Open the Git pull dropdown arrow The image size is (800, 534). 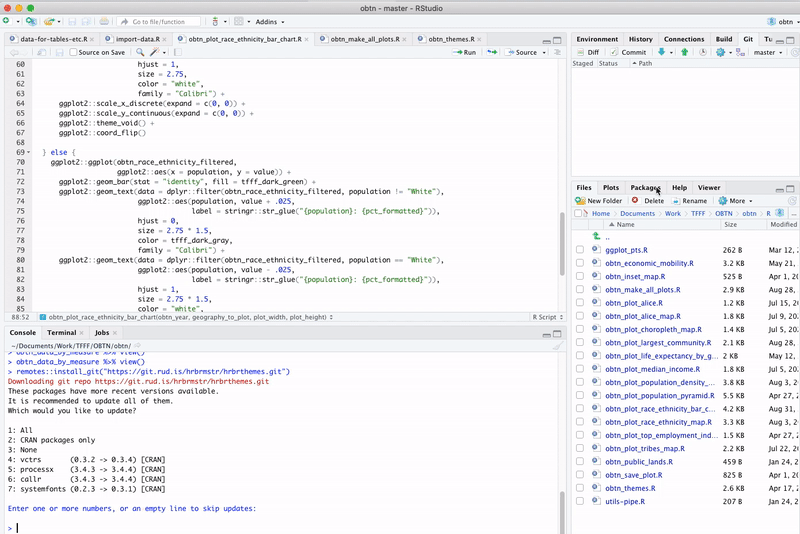[671, 52]
